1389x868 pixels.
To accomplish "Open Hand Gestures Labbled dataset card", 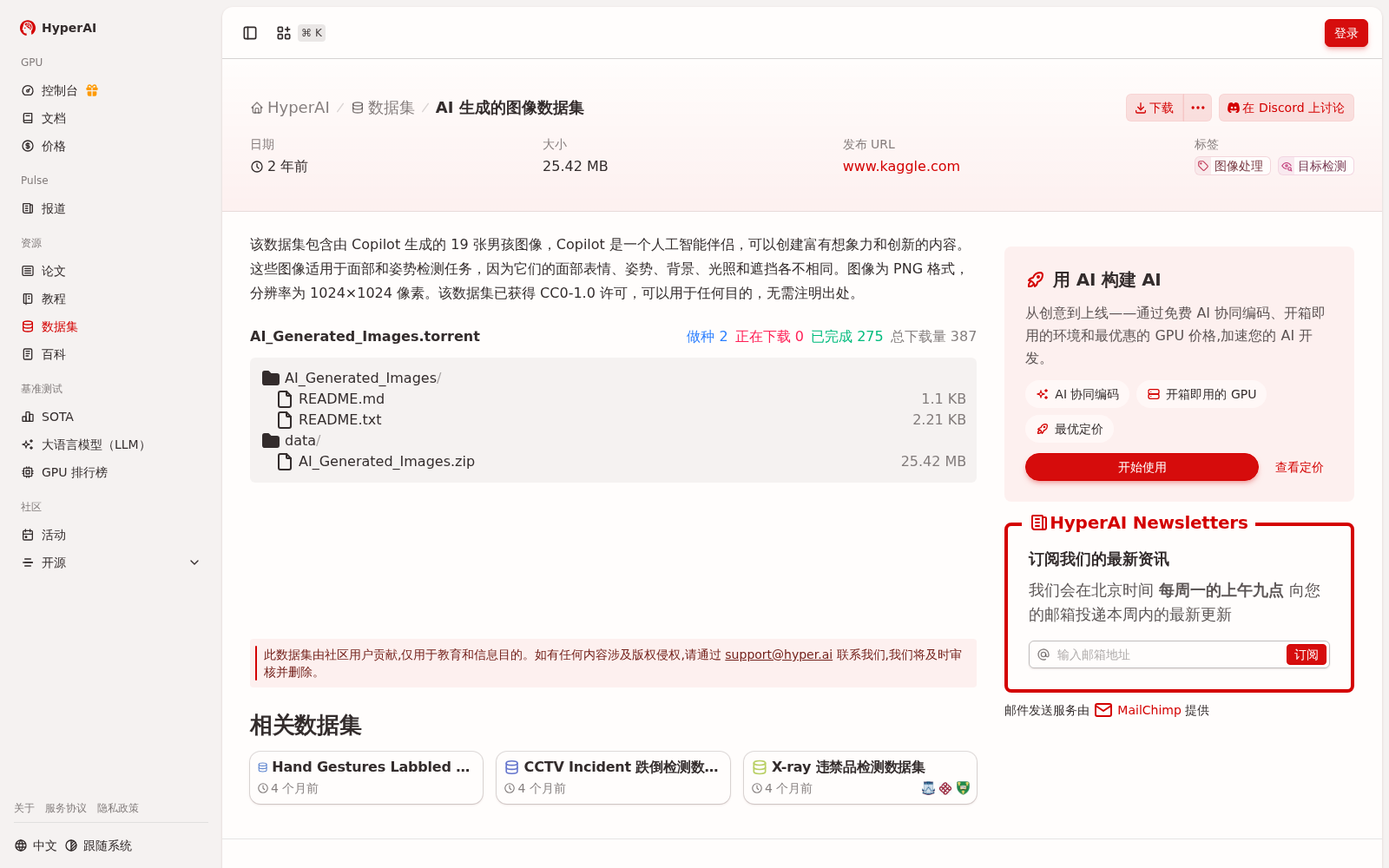I will (366, 778).
